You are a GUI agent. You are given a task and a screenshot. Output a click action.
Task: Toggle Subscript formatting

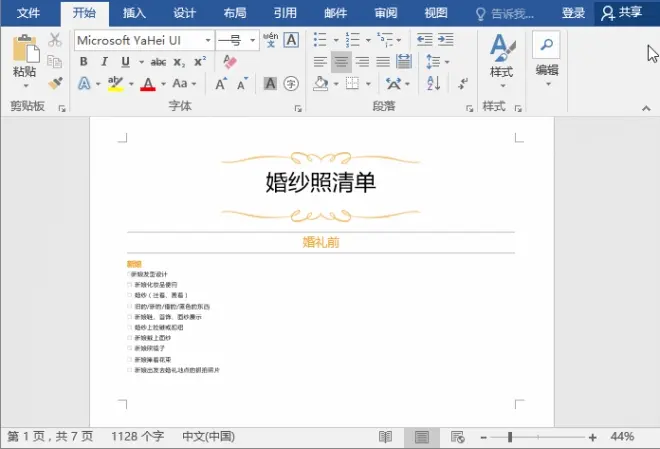point(179,62)
